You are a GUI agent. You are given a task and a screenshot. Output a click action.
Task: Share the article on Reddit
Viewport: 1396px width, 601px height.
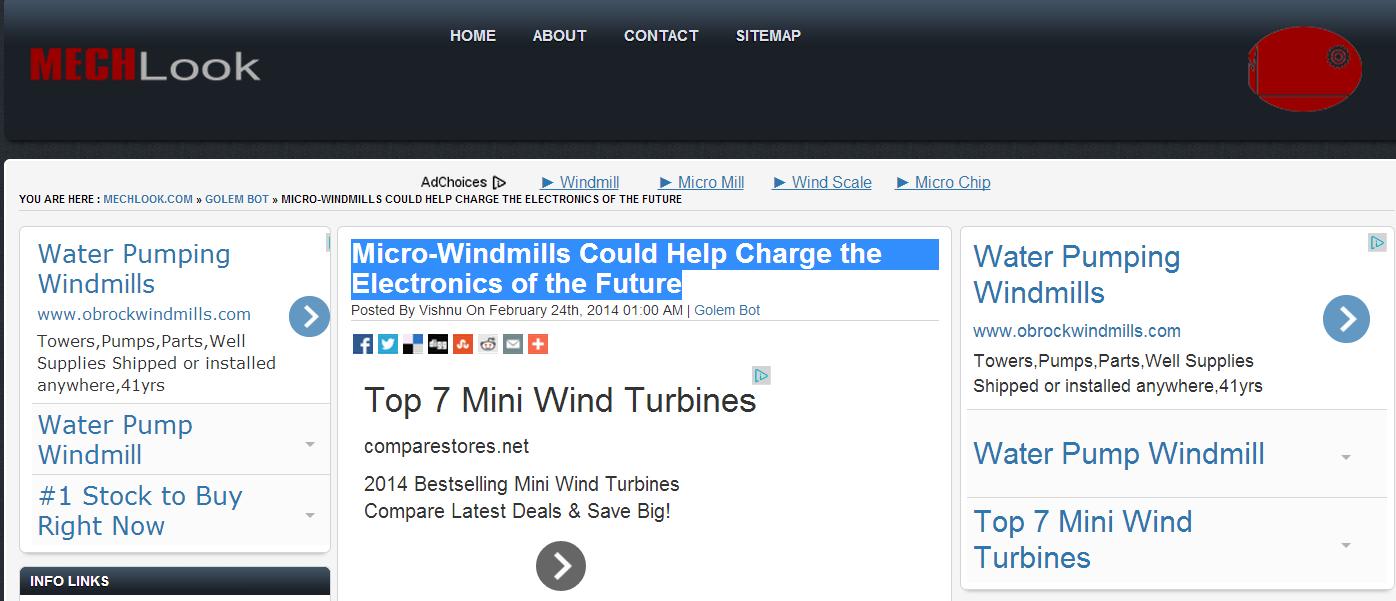(x=488, y=344)
